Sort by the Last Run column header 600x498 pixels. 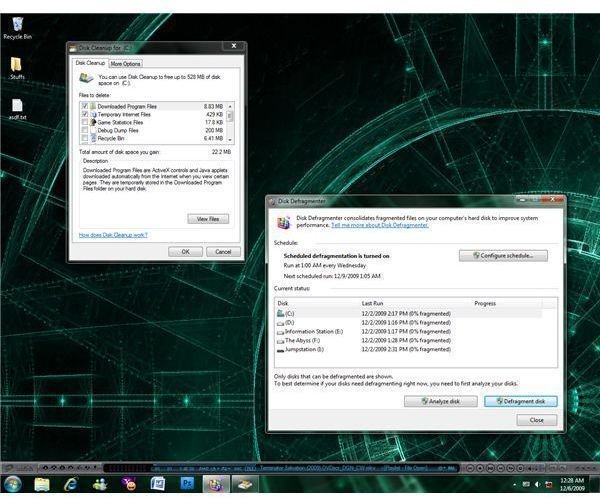tap(416, 303)
